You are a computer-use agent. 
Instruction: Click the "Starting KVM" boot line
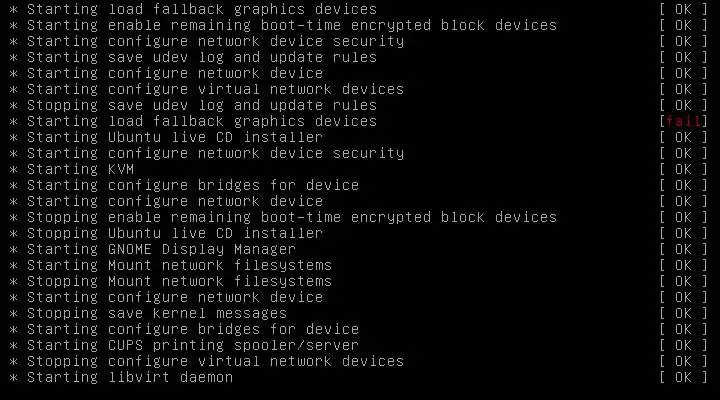coord(80,169)
